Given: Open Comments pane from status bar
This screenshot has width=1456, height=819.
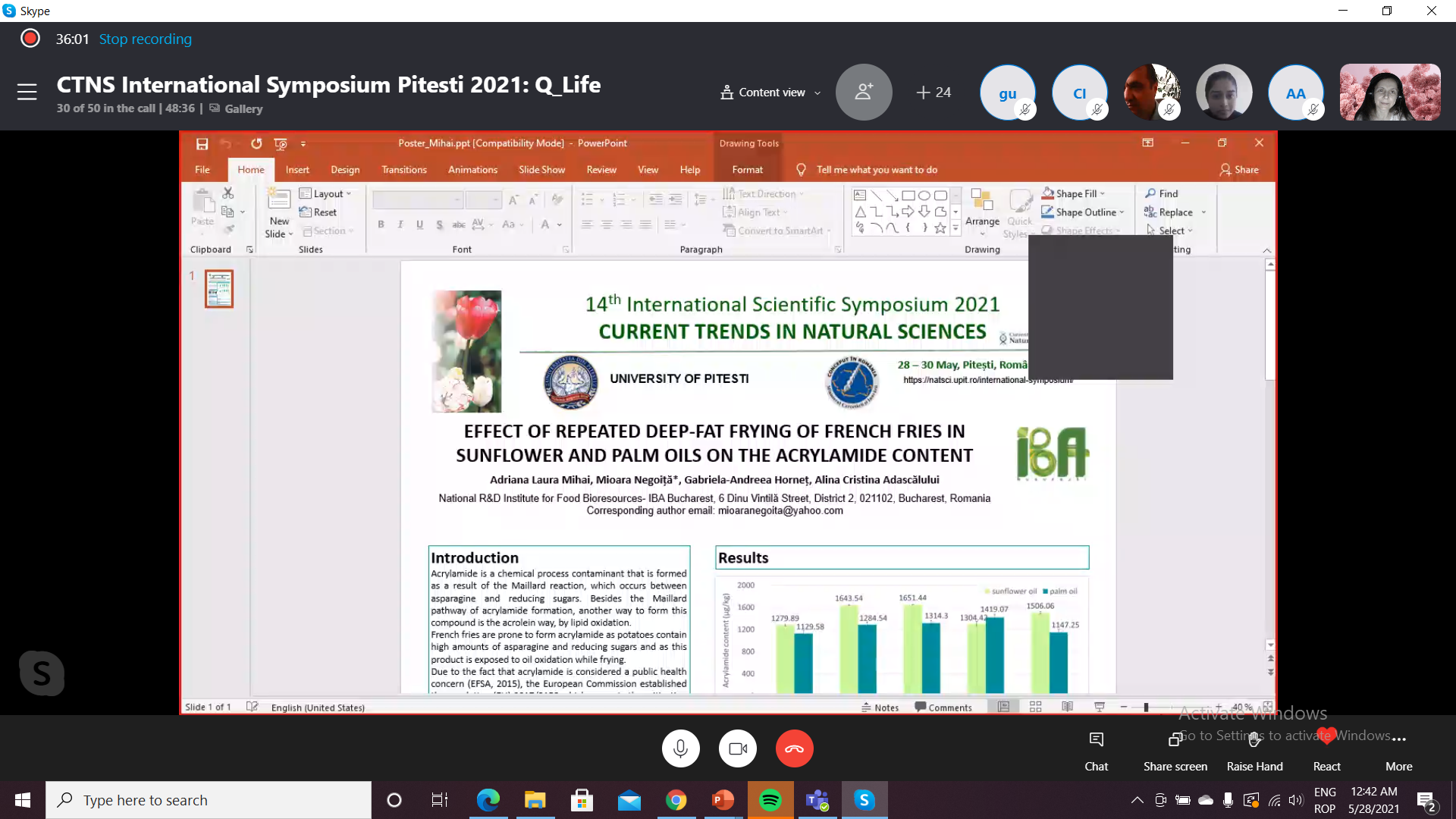Looking at the screenshot, I should (943, 708).
